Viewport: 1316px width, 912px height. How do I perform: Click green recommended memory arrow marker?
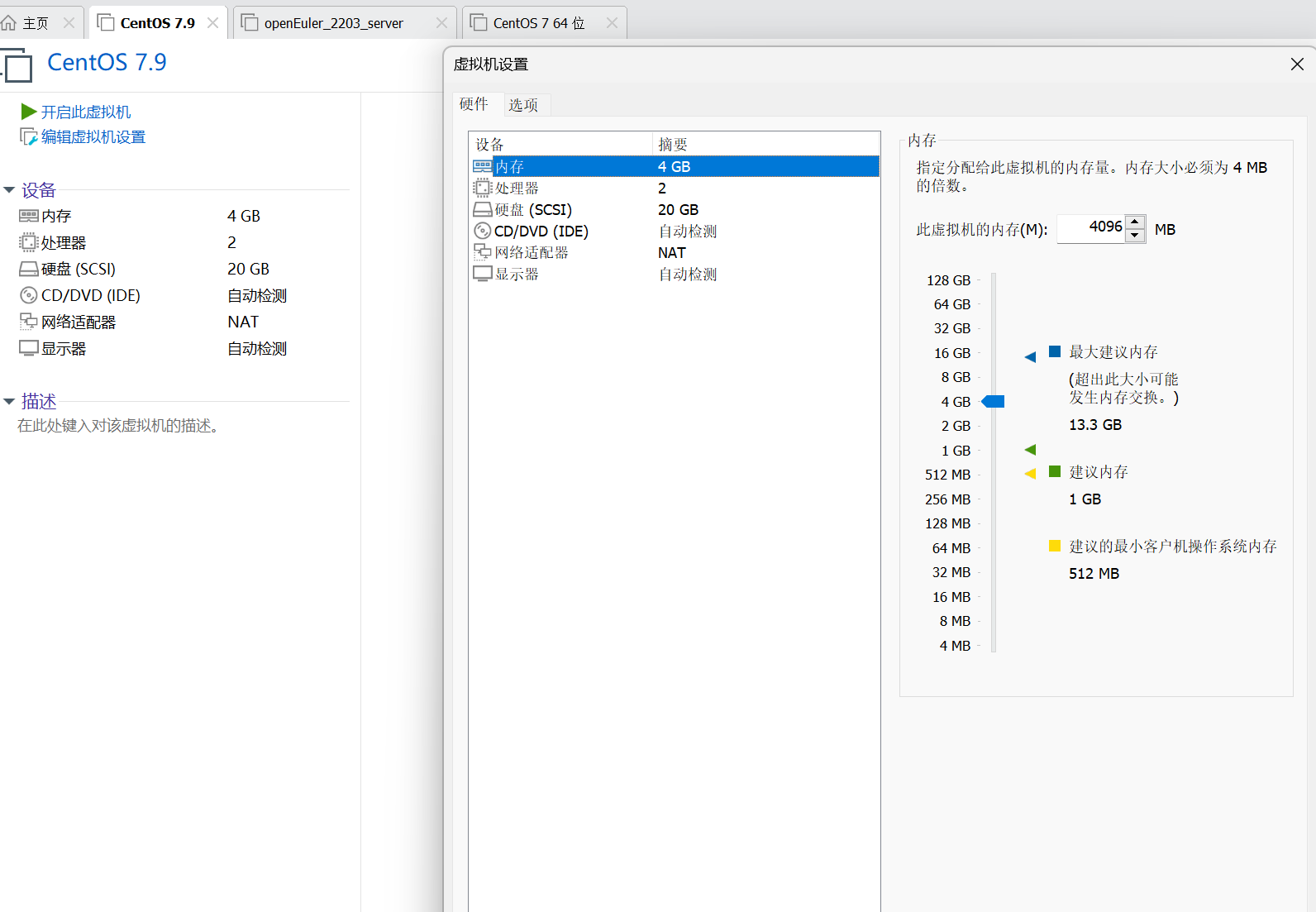click(x=1030, y=450)
